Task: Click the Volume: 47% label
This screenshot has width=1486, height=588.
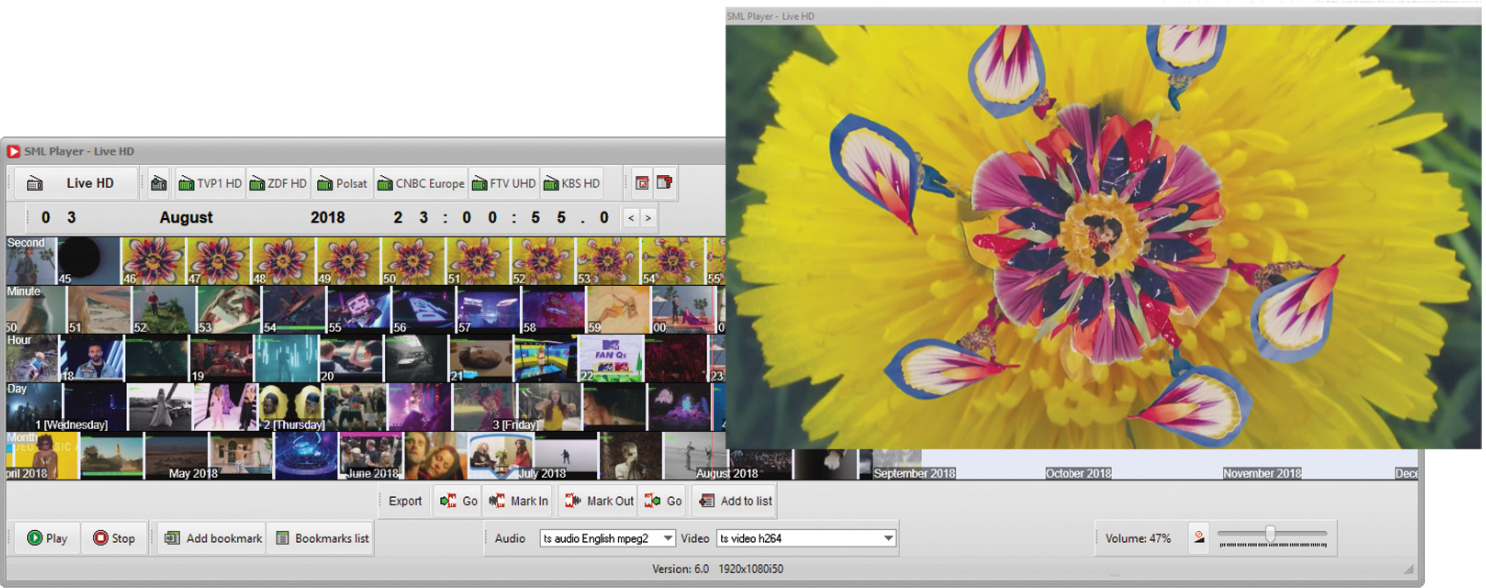Action: pos(1138,538)
